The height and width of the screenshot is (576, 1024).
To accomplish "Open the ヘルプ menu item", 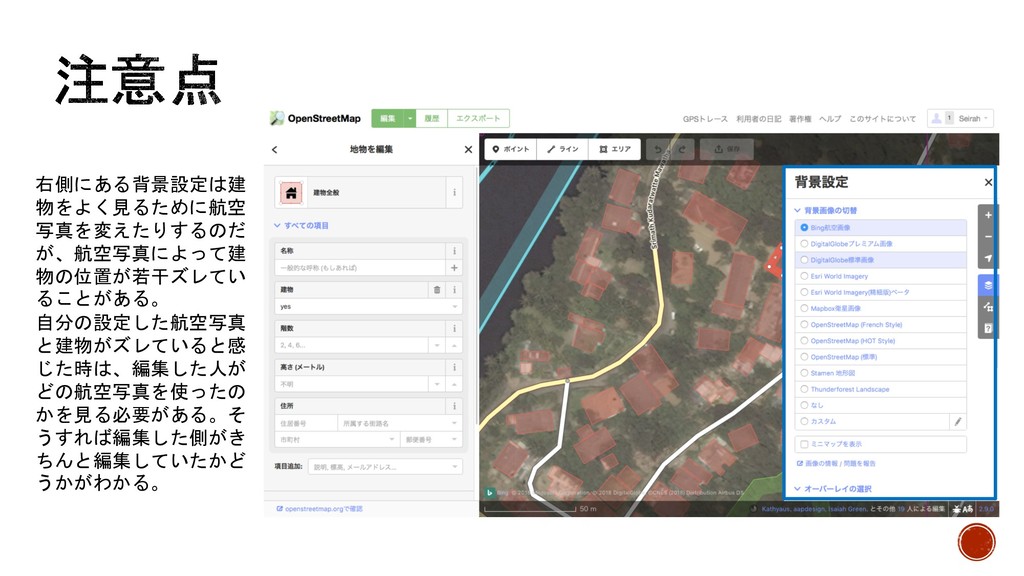I will click(x=830, y=119).
